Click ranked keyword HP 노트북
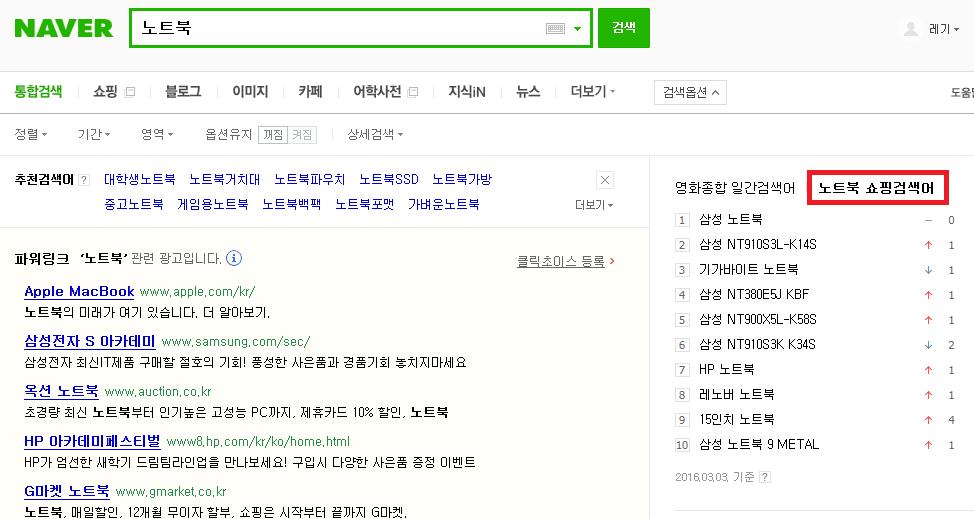 coord(726,369)
